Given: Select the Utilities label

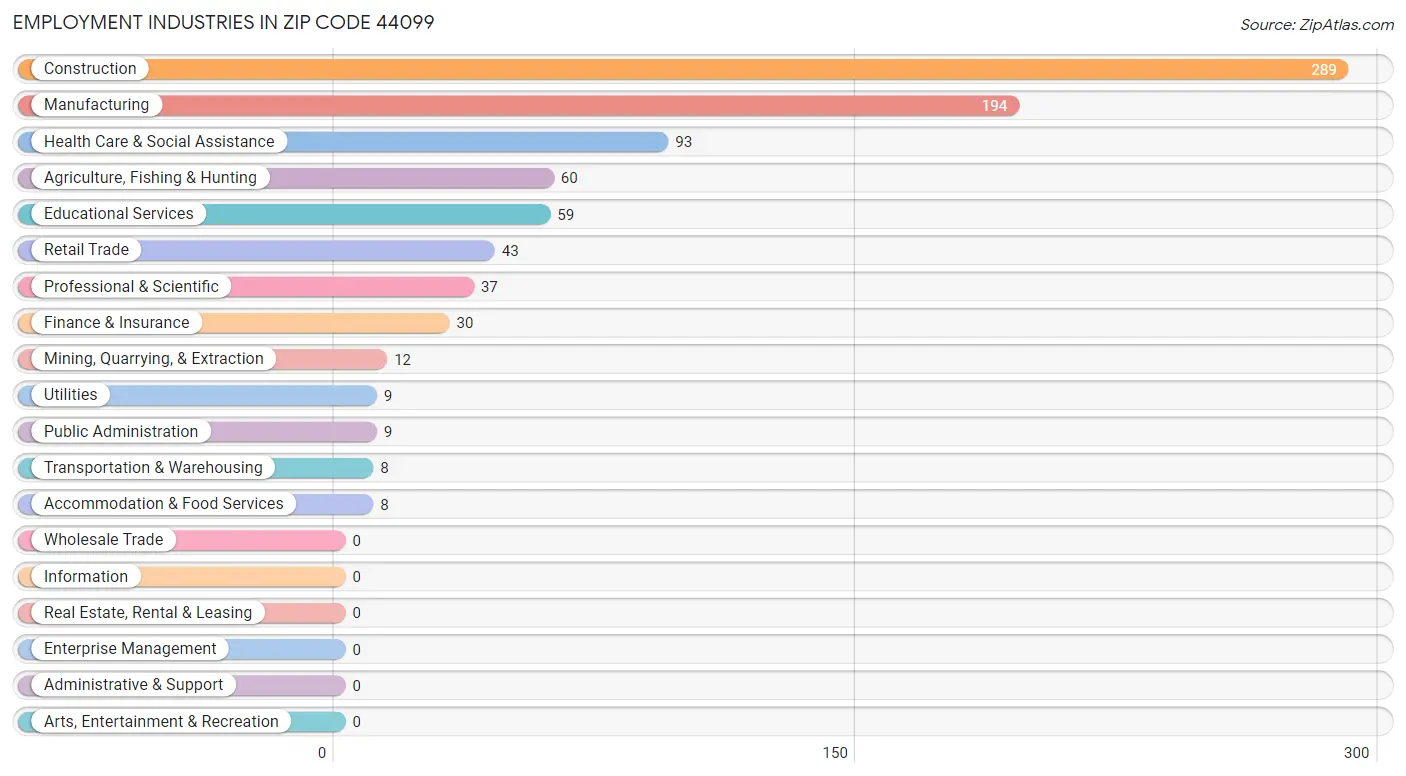Looking at the screenshot, I should [x=71, y=395].
